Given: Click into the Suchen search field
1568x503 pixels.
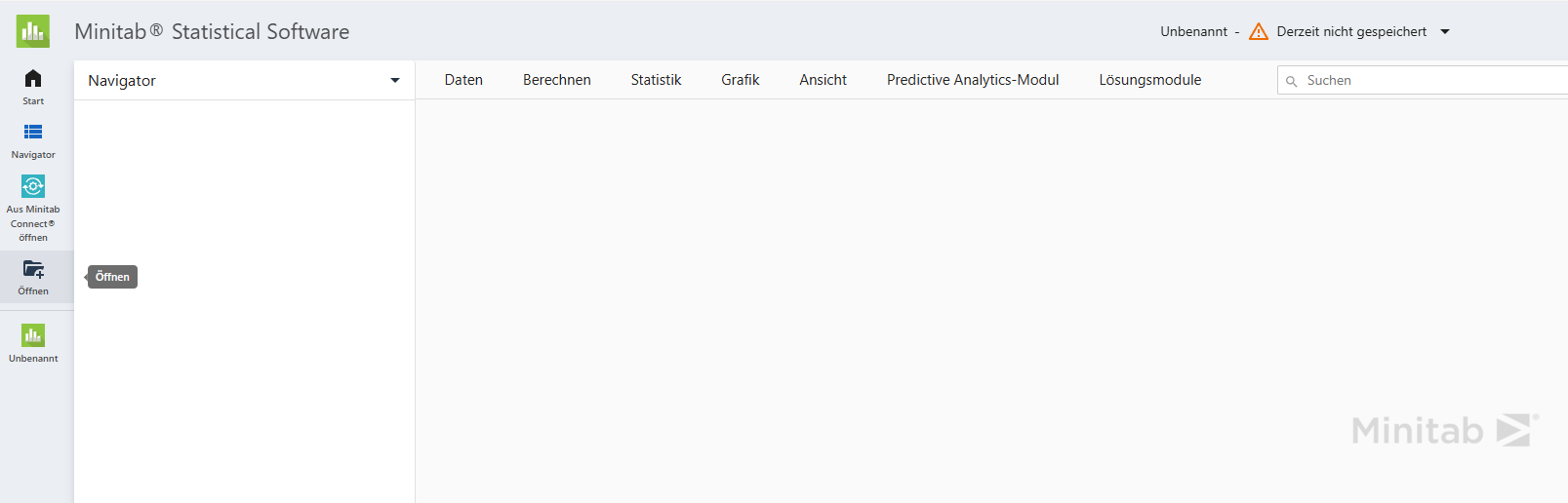Looking at the screenshot, I should click(1423, 80).
